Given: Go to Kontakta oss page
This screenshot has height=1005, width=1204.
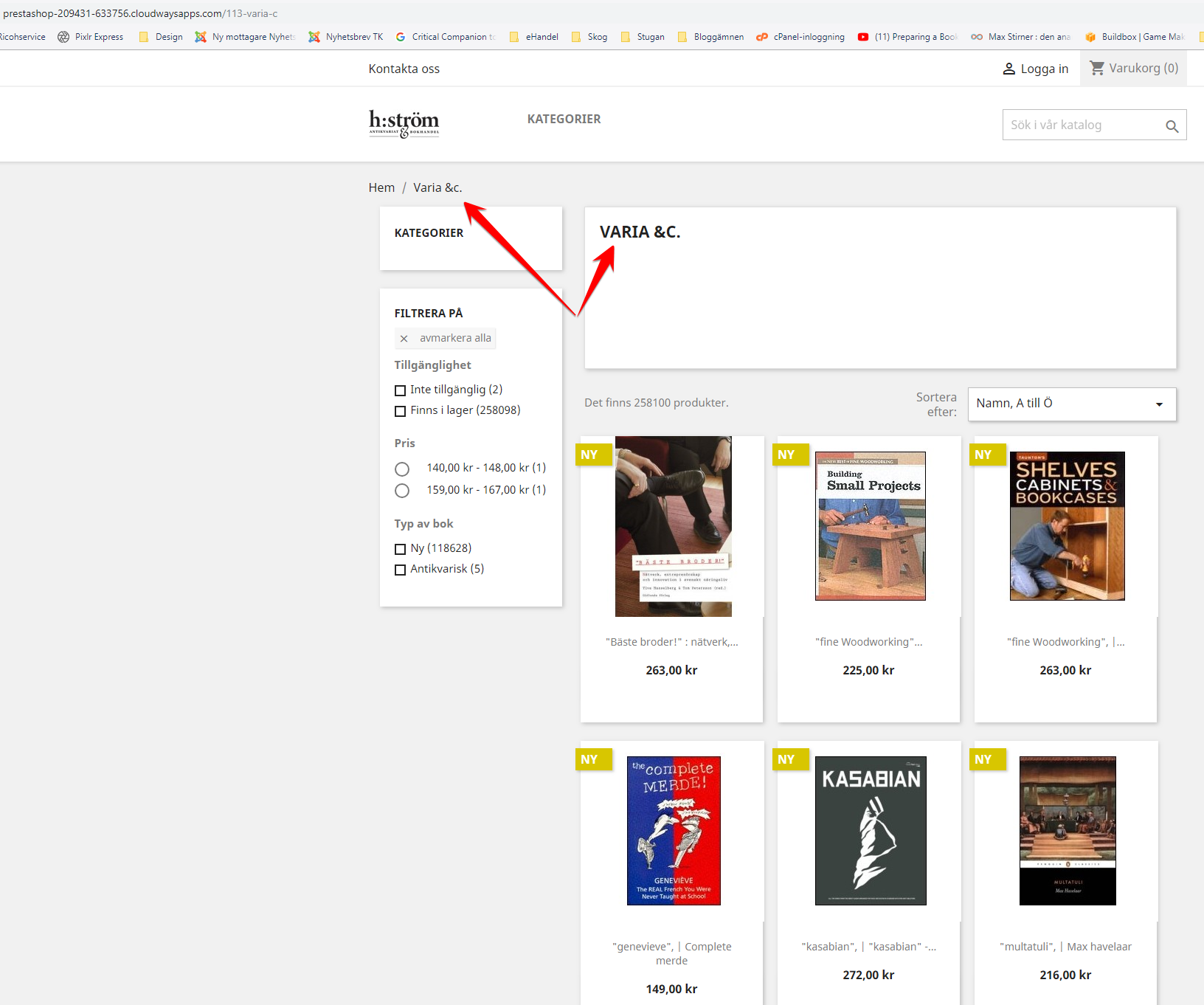Looking at the screenshot, I should pyautogui.click(x=404, y=69).
